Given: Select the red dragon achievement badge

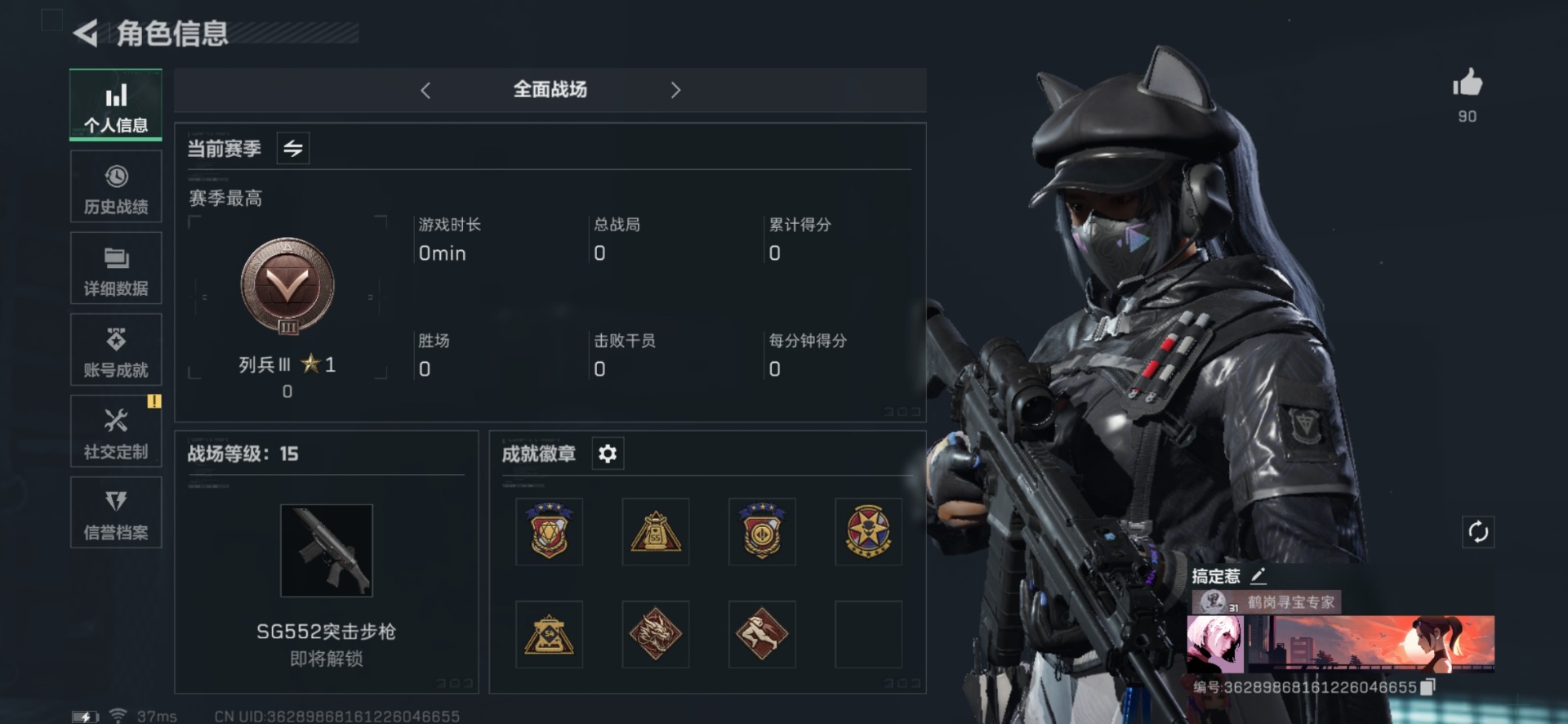Looking at the screenshot, I should click(x=655, y=634).
